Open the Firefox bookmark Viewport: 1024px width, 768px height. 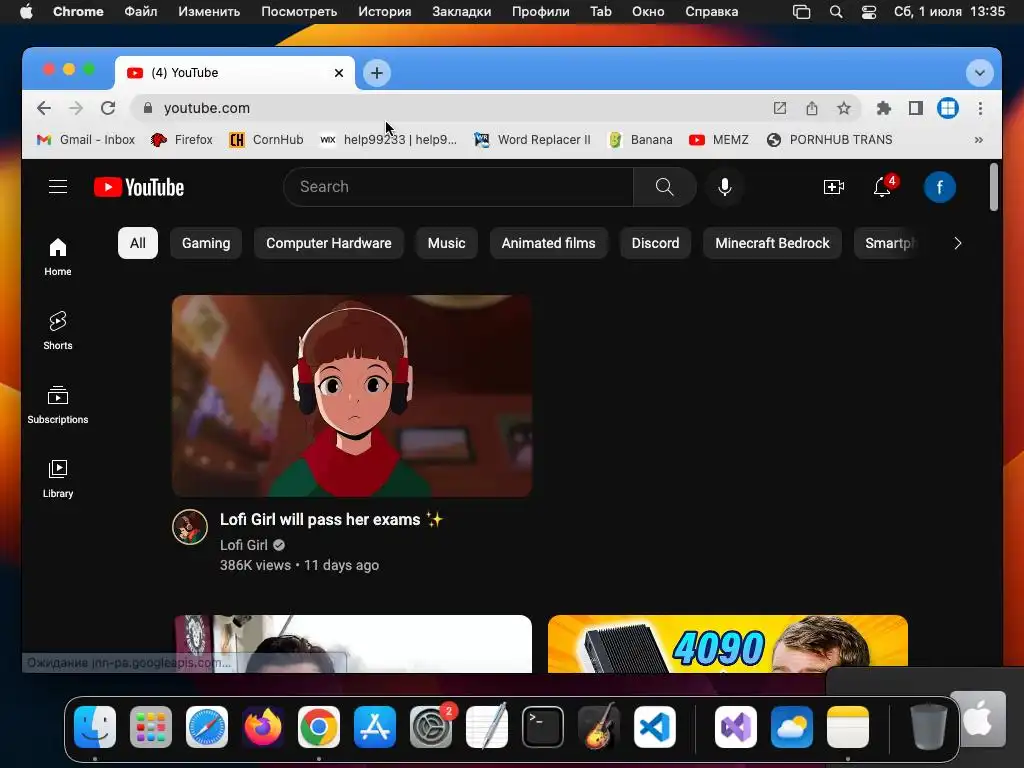(182, 140)
